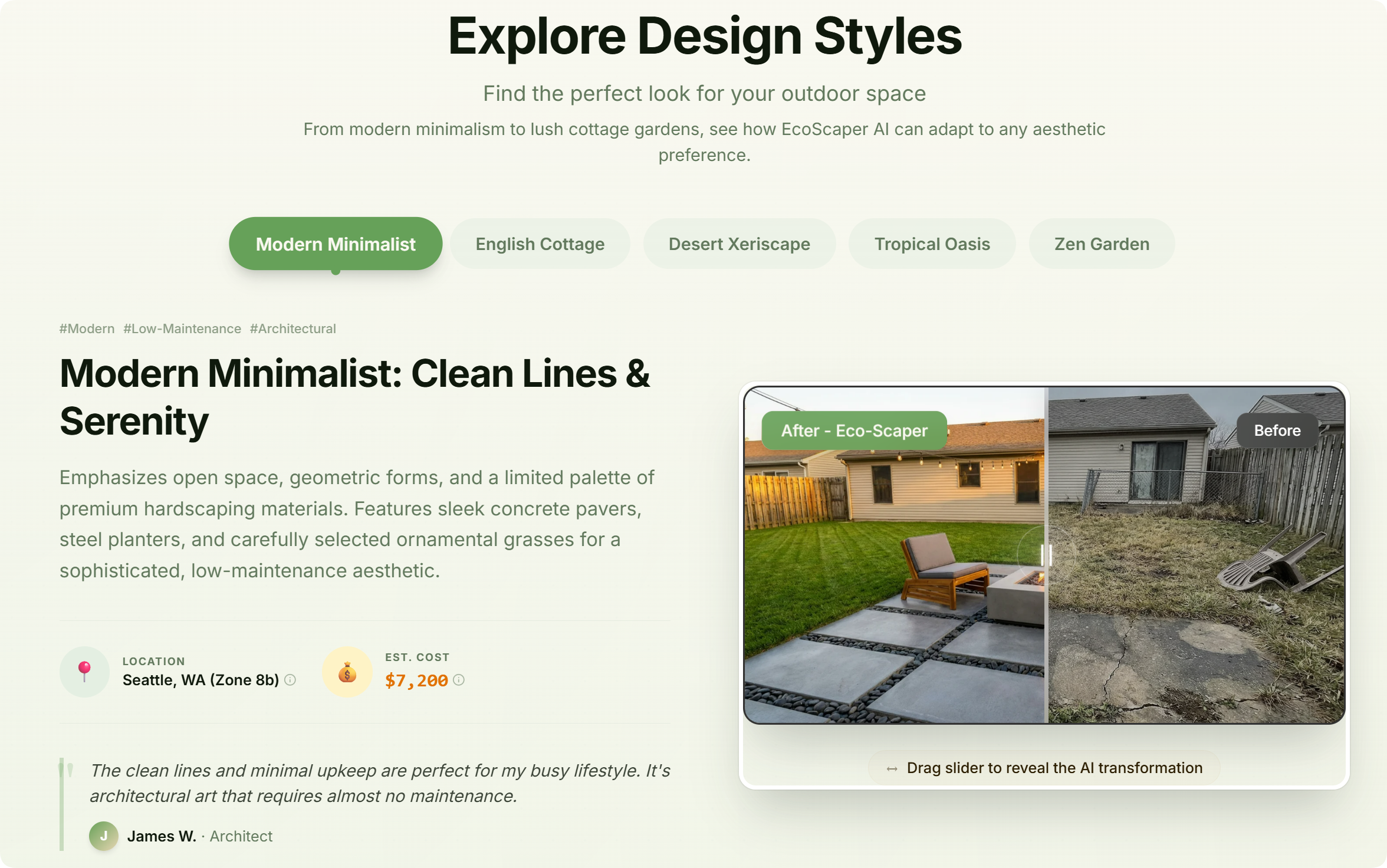The width and height of the screenshot is (1387, 868).
Task: Activate the Zen Garden style option
Action: pos(1101,244)
